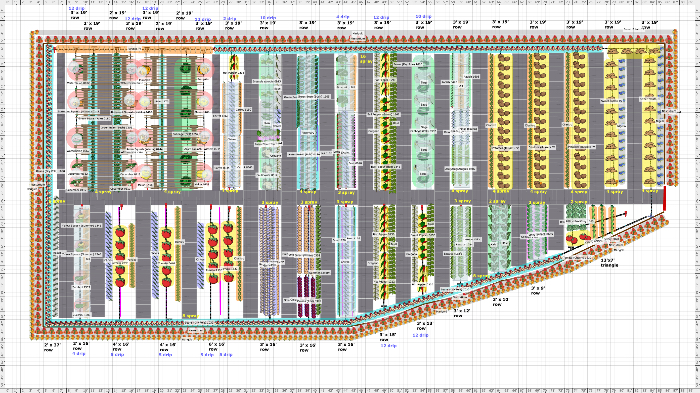Select the top-left white melon icon with pink circle
700x393 pixels.
75,68
